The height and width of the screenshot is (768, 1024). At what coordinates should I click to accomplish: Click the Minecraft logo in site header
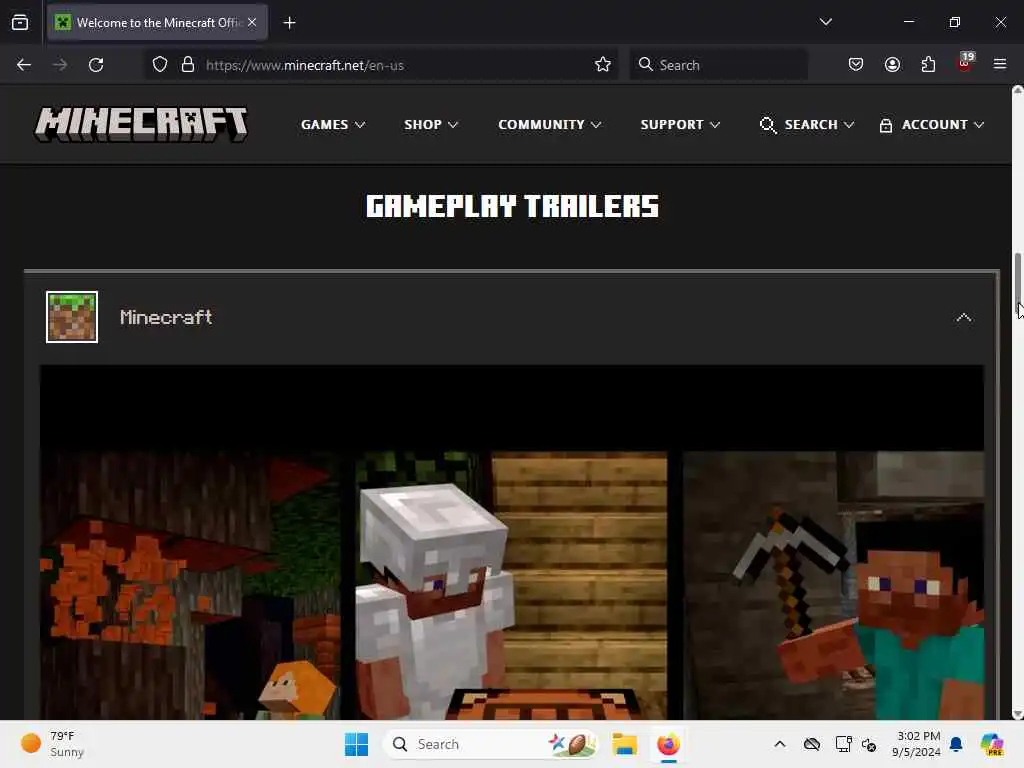pos(141,124)
